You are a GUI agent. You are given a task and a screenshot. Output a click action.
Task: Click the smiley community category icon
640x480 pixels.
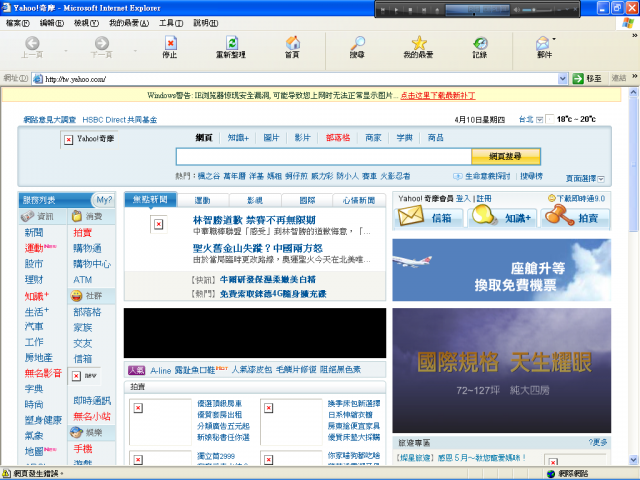tap(76, 296)
